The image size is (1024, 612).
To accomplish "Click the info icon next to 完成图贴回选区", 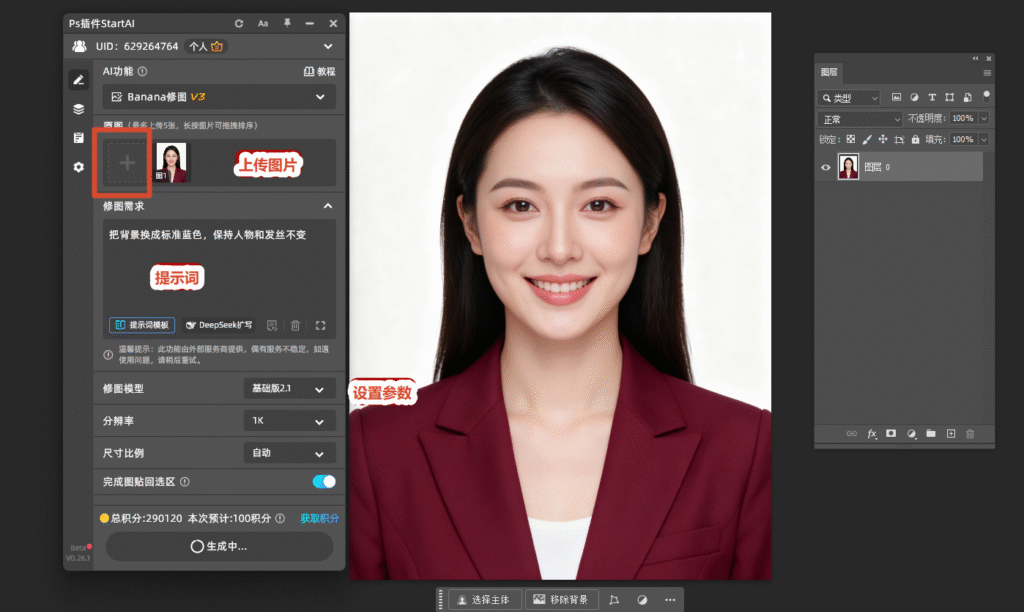I will (185, 482).
